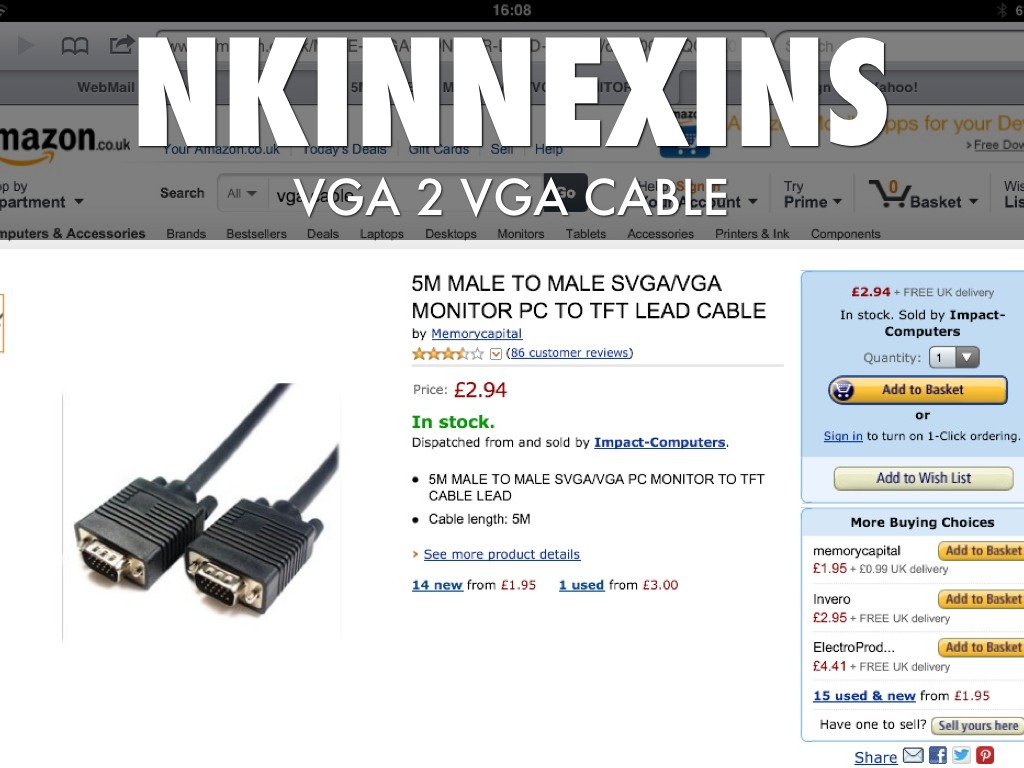Tap the bookmarks book icon
The image size is (1024, 768).
(74, 46)
